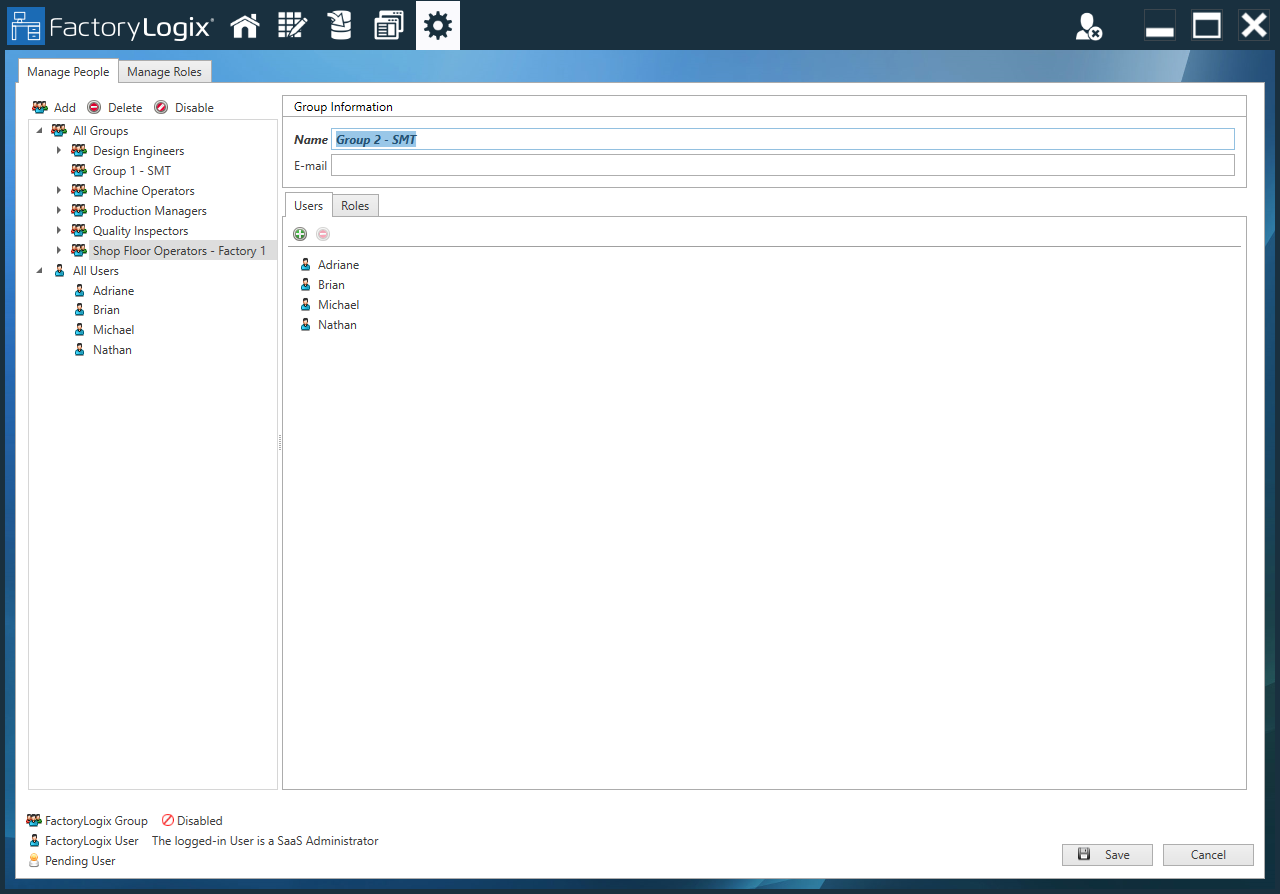Open the grid-with-pencil module icon

tap(292, 26)
